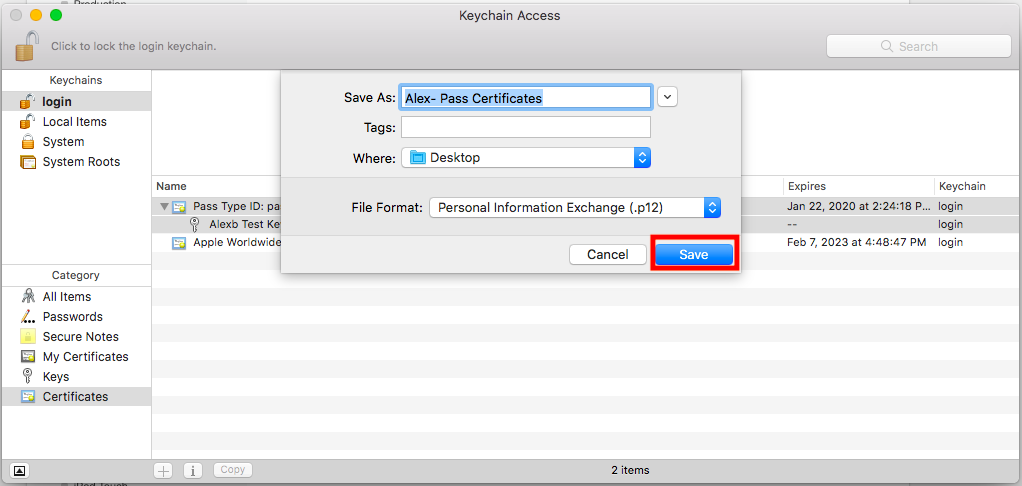
Task: Click the Search field in the toolbar
Action: [918, 46]
